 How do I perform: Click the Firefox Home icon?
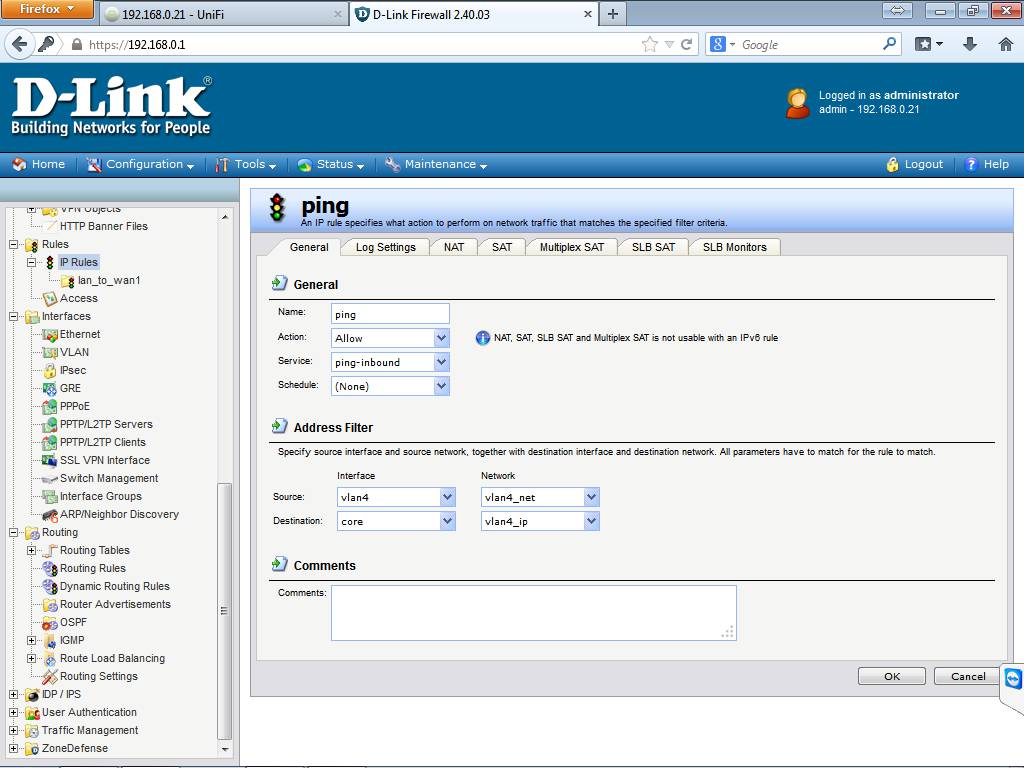point(1005,44)
